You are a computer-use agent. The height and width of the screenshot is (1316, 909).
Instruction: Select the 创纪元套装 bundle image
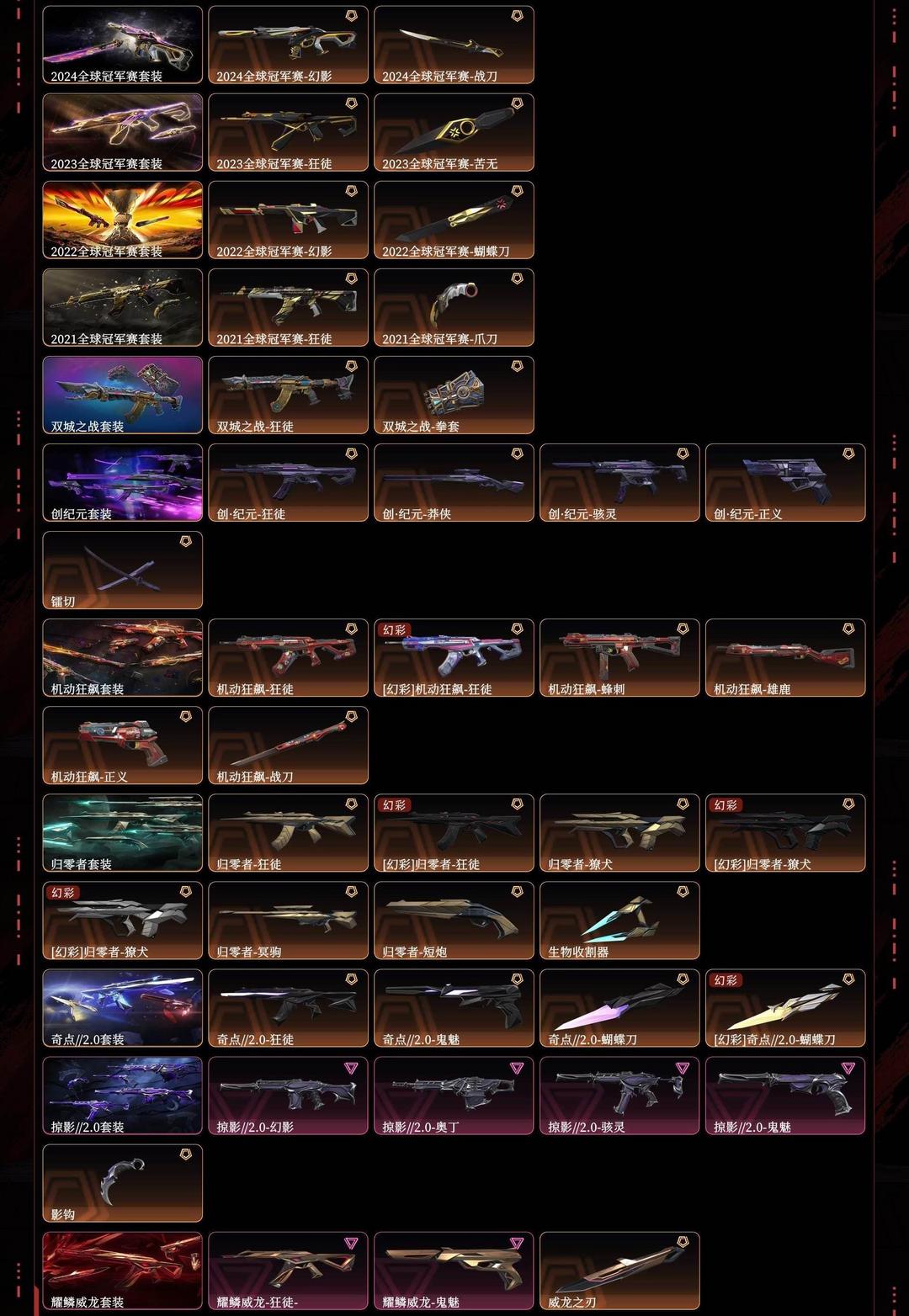tap(123, 483)
